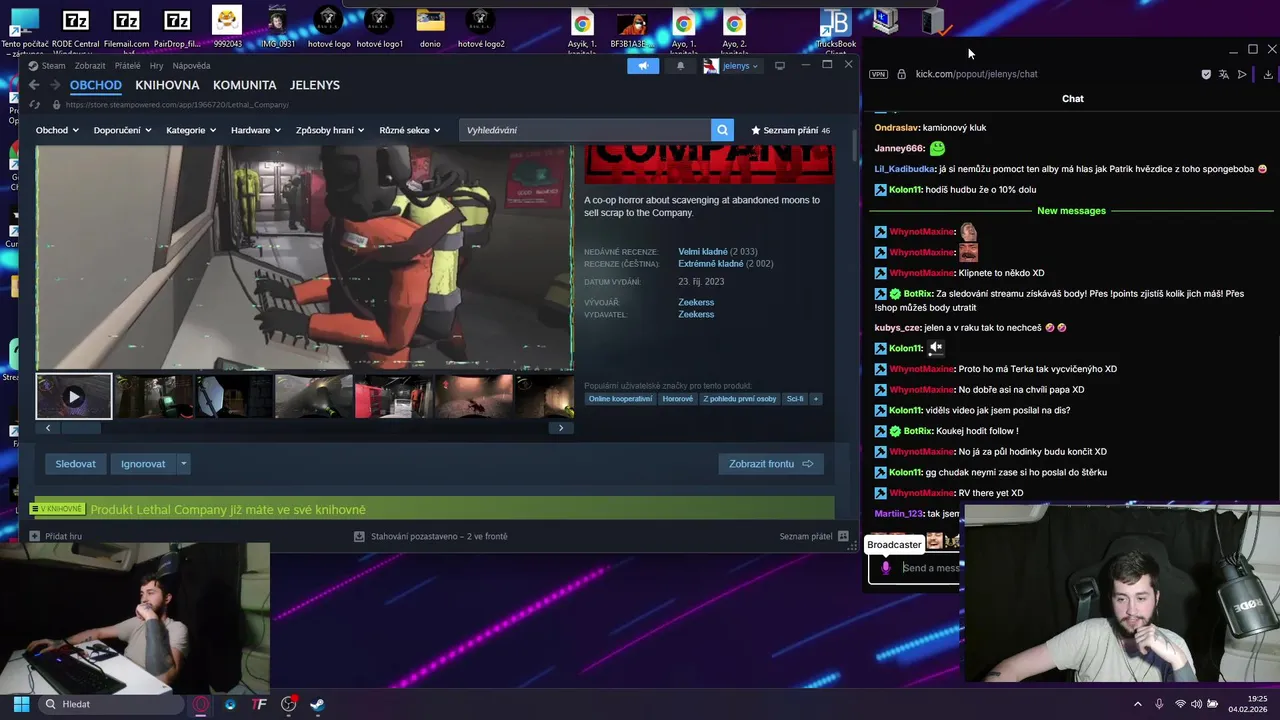Click the Ignorovat button

click(143, 464)
